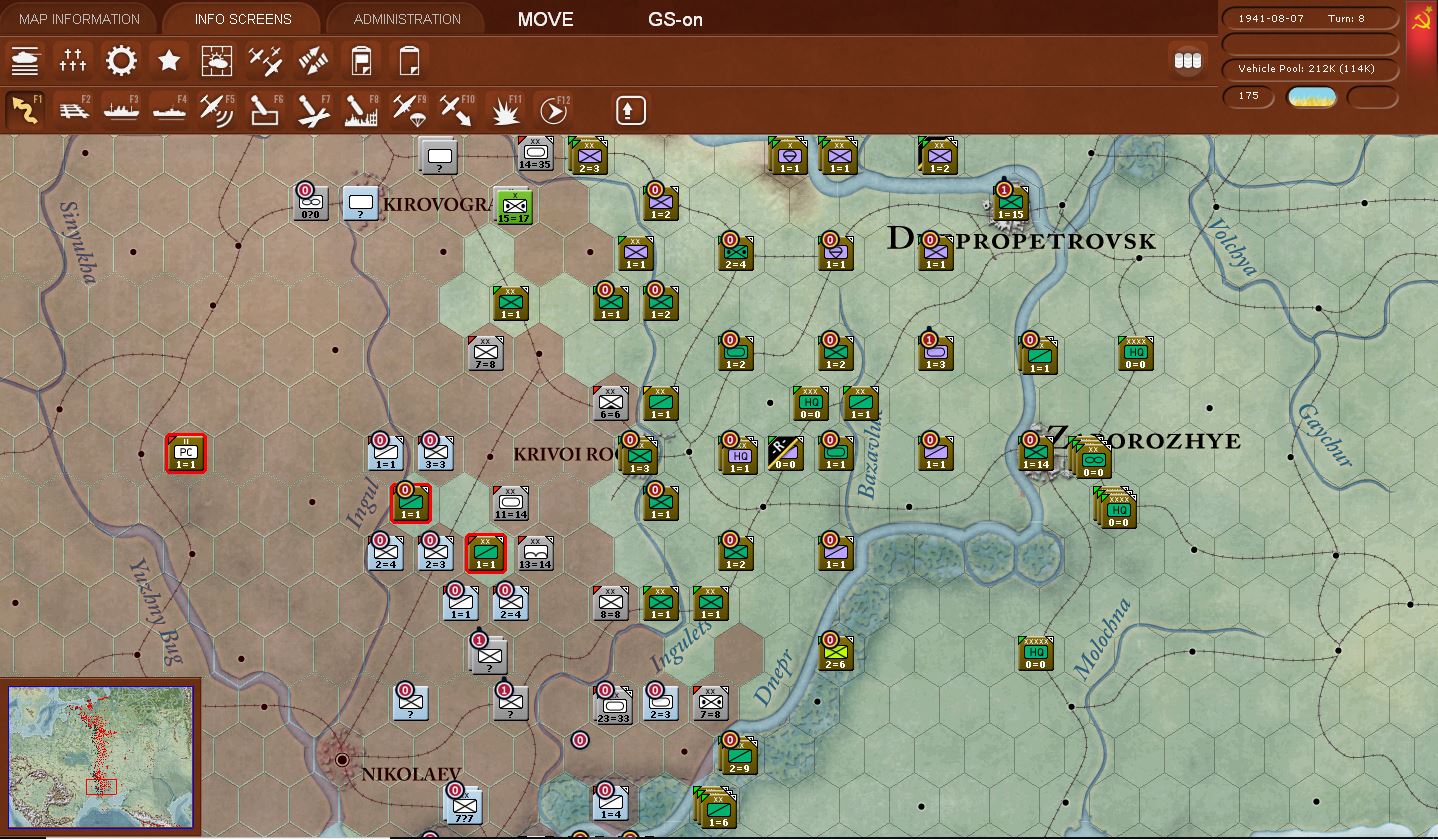The image size is (1438, 839).
Task: Click the MOVE mode label
Action: point(546,19)
